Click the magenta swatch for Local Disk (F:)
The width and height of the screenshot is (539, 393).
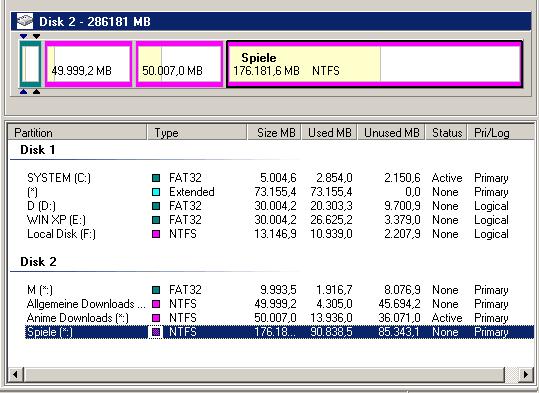(x=156, y=234)
